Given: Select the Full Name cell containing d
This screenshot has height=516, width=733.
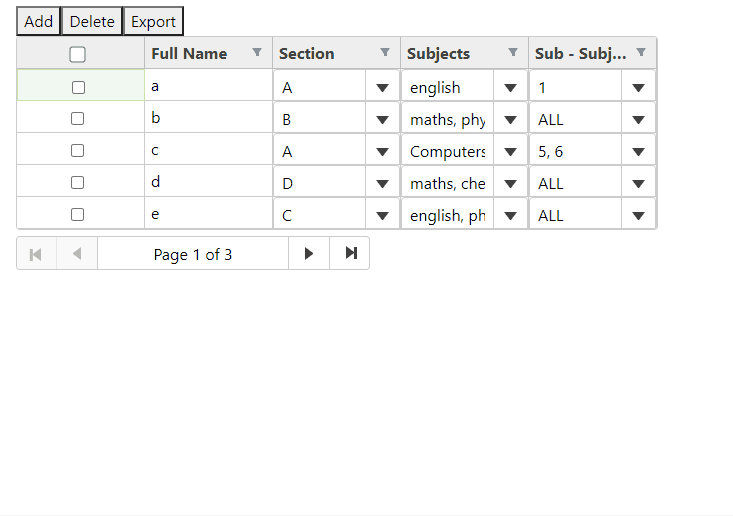Looking at the screenshot, I should pos(208,181).
